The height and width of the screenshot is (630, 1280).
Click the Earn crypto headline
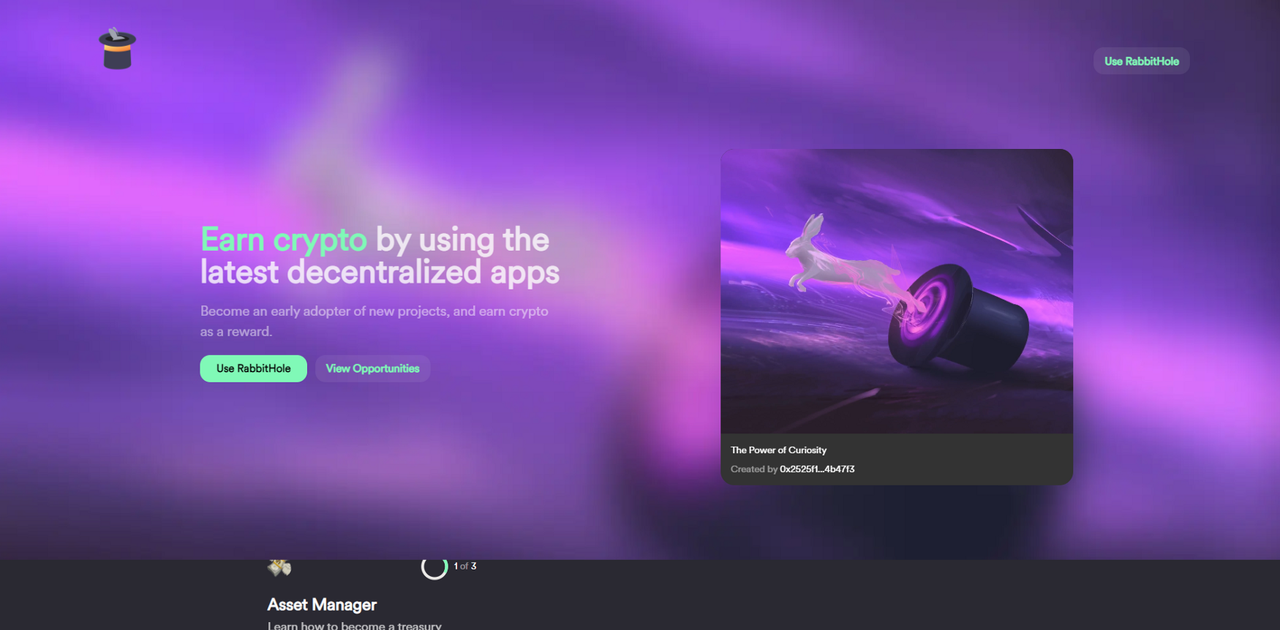380,256
